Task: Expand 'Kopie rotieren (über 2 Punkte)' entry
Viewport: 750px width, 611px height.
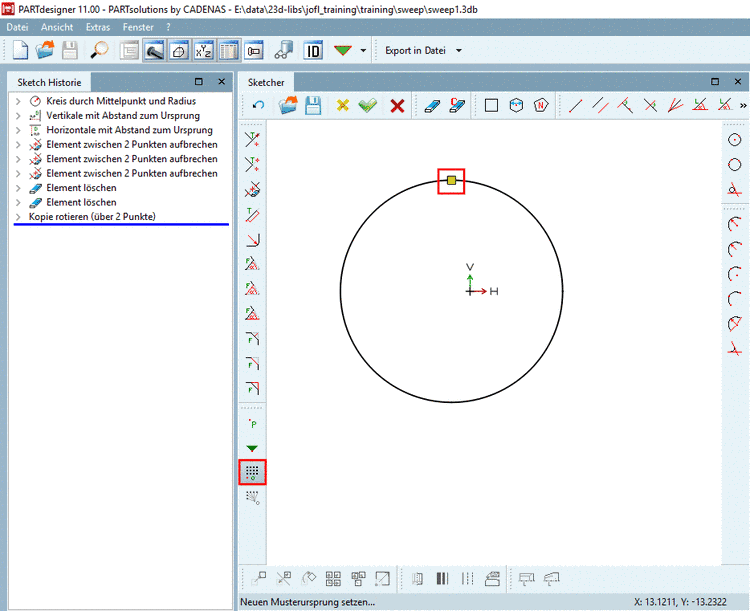Action: (18, 217)
